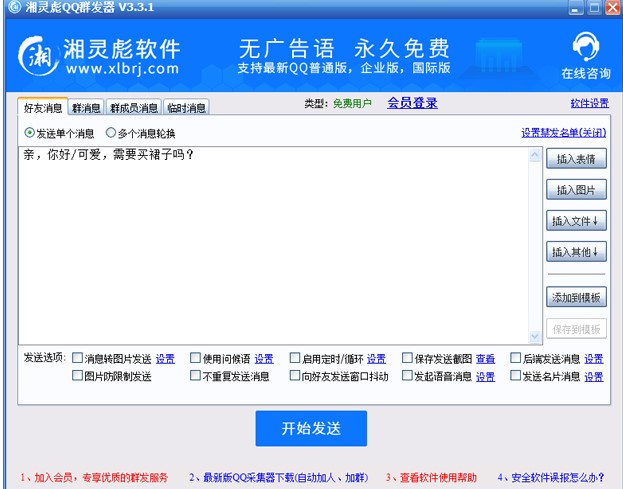
Task: Enable 启用定时/循环 checkbox
Action: [295, 358]
